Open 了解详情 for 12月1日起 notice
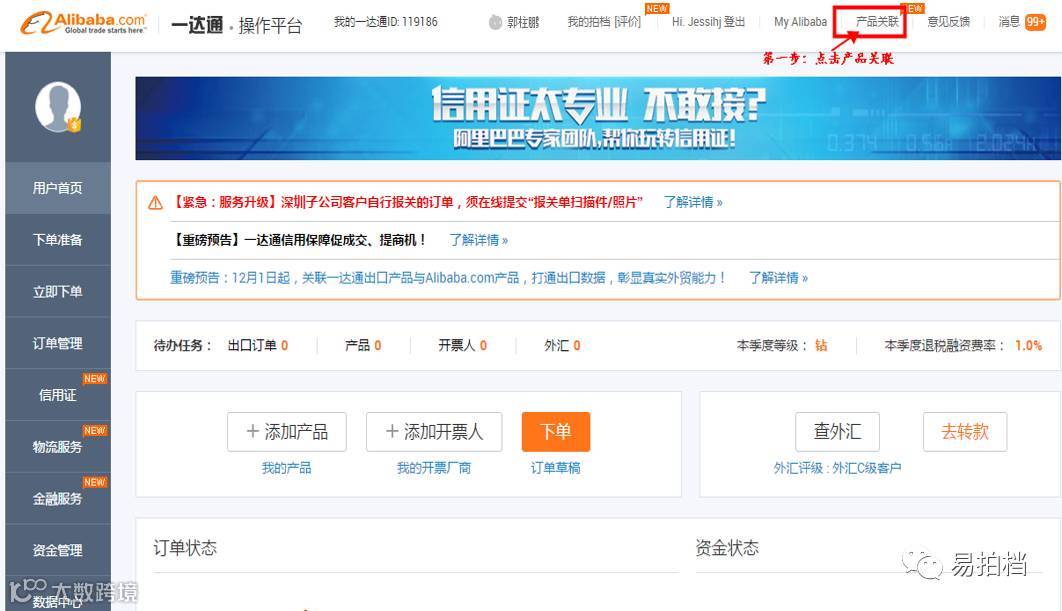Screen dimensions: 1062x611 click(x=778, y=278)
